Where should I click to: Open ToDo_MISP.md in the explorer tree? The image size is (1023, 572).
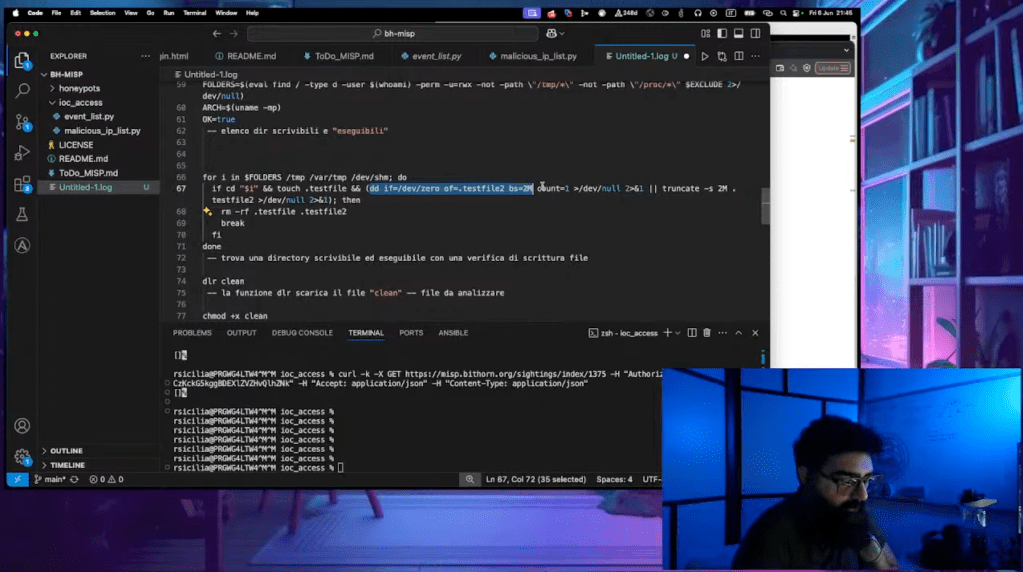(x=88, y=173)
